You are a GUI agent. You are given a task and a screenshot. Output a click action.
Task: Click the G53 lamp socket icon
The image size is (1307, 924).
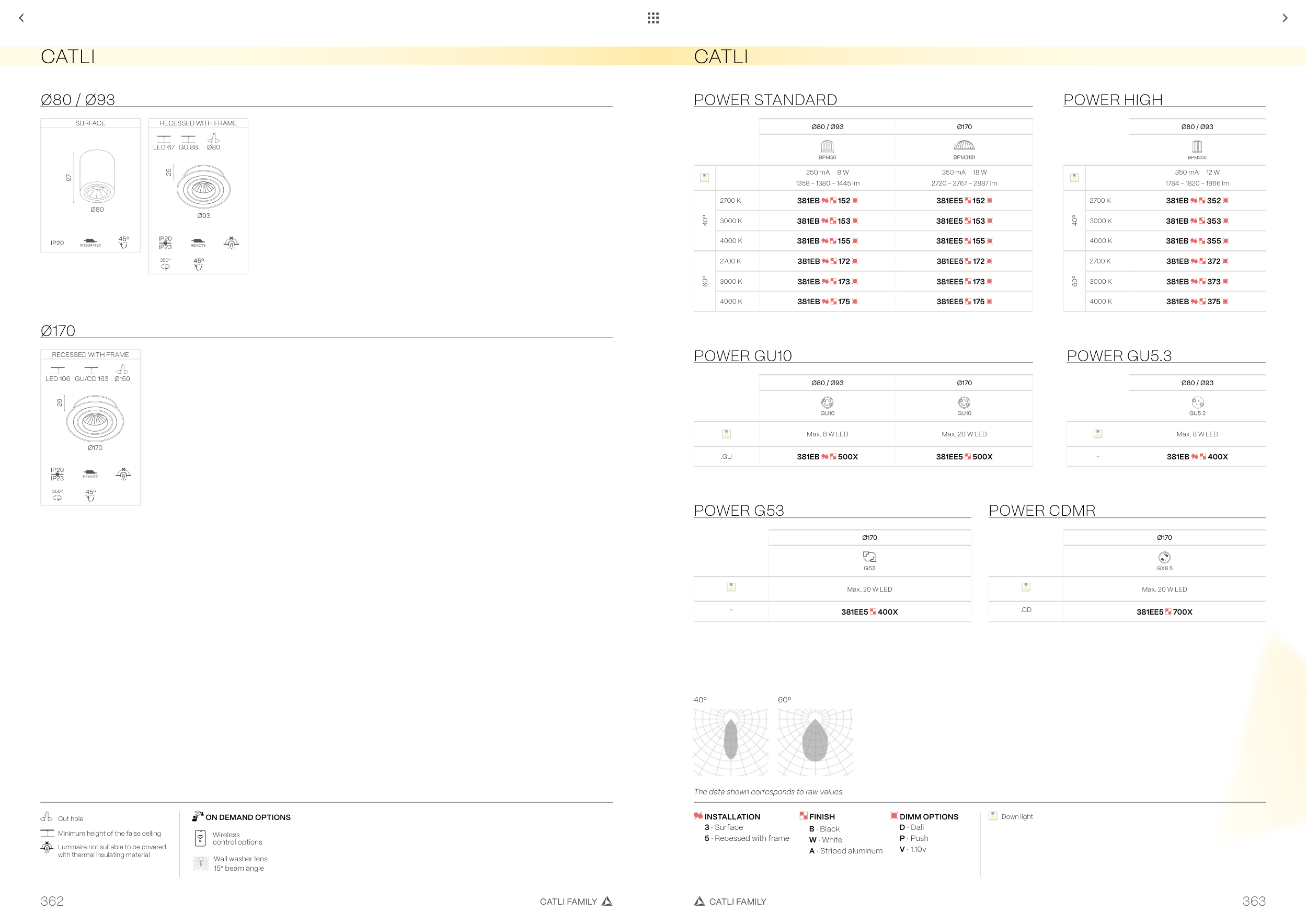pos(869,557)
